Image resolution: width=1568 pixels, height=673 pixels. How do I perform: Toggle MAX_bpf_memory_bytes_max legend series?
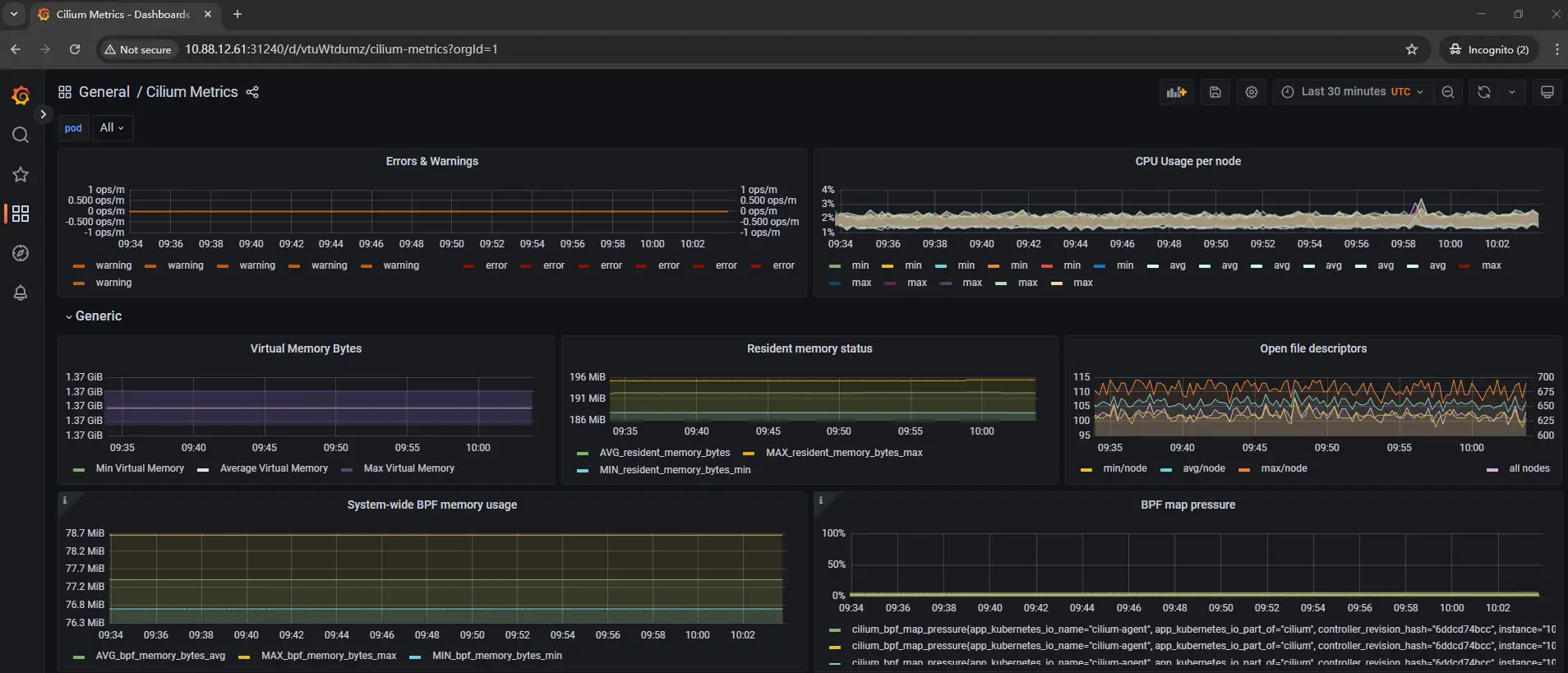(328, 656)
